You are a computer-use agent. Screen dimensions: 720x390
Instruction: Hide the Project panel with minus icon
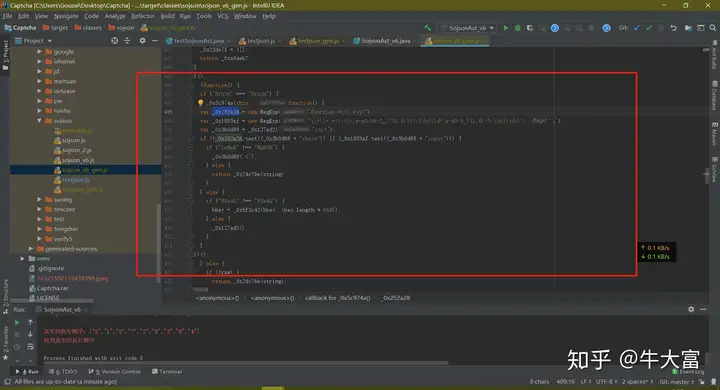click(155, 40)
